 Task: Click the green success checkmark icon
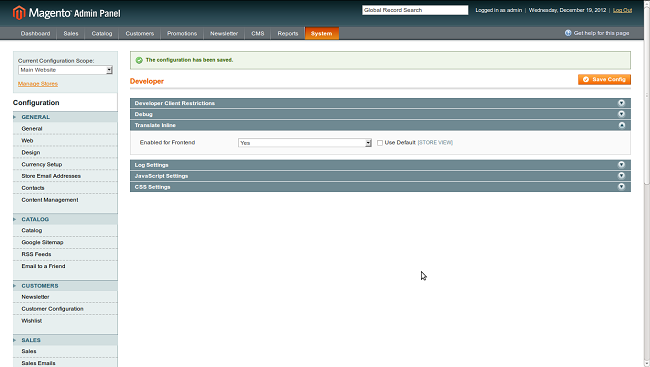click(139, 60)
